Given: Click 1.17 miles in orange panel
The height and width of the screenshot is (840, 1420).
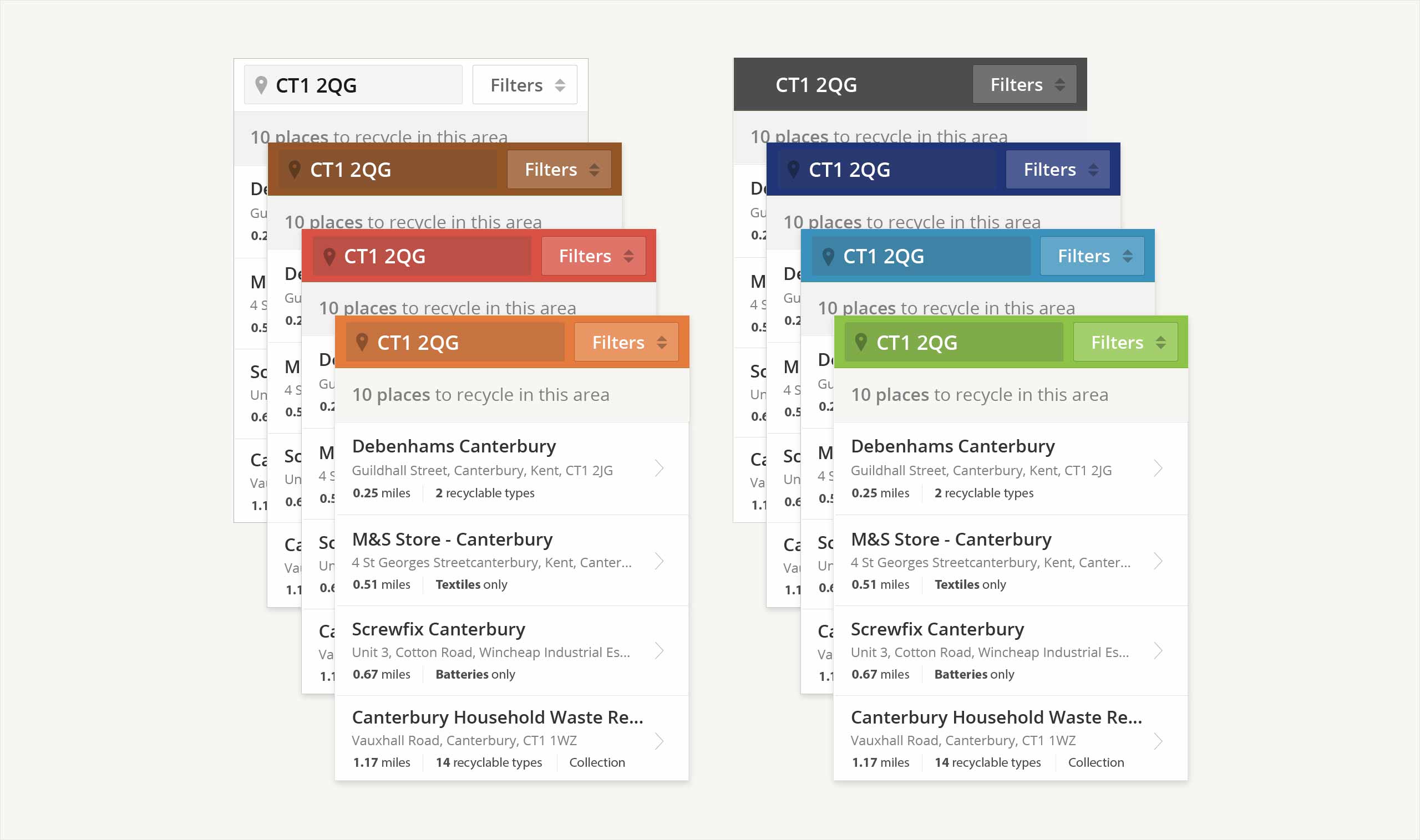Looking at the screenshot, I should pos(381,762).
